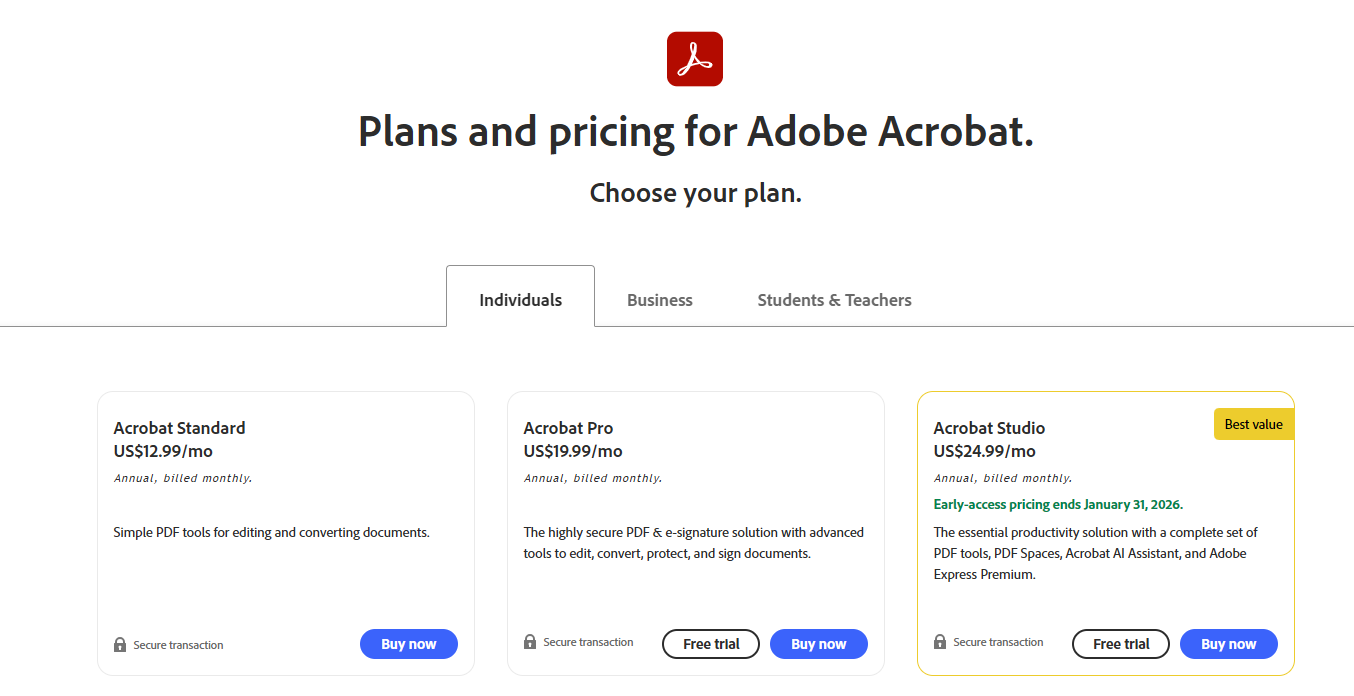The image size is (1354, 696).
Task: Switch to the Business tab
Action: point(659,299)
